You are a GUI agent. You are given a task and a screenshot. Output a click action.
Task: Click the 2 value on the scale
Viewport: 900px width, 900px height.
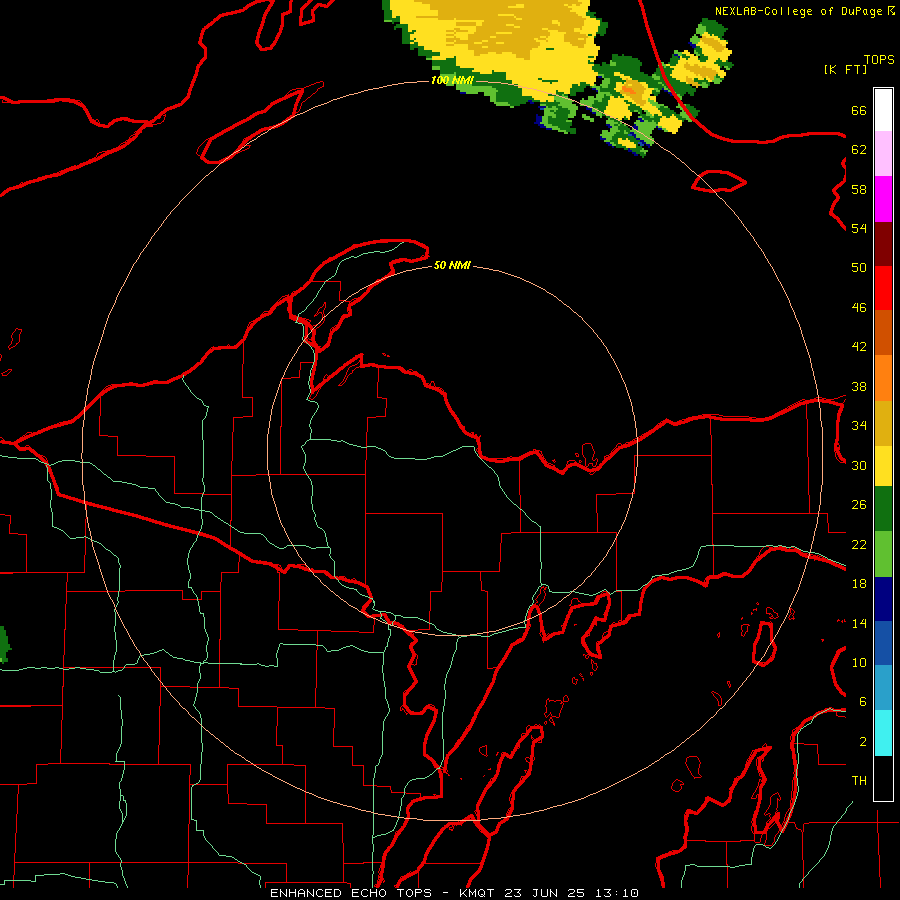[x=862, y=742]
